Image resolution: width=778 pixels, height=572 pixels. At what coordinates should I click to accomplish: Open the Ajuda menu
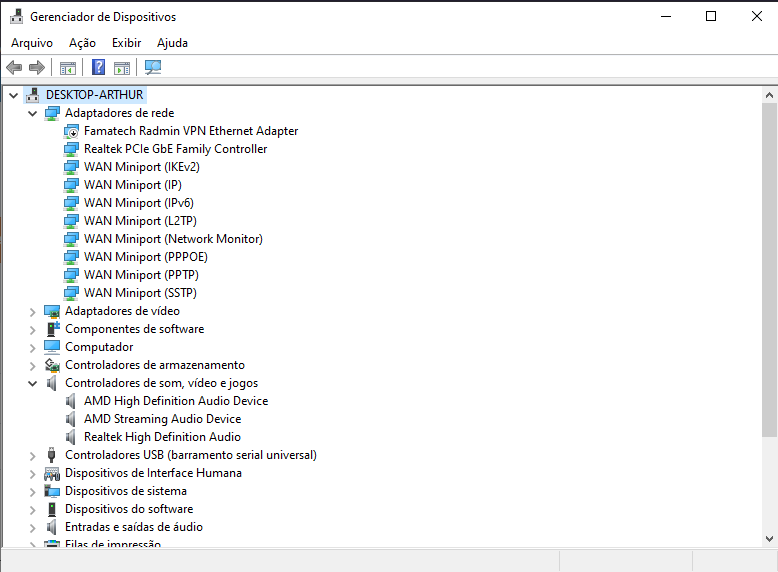click(x=172, y=43)
